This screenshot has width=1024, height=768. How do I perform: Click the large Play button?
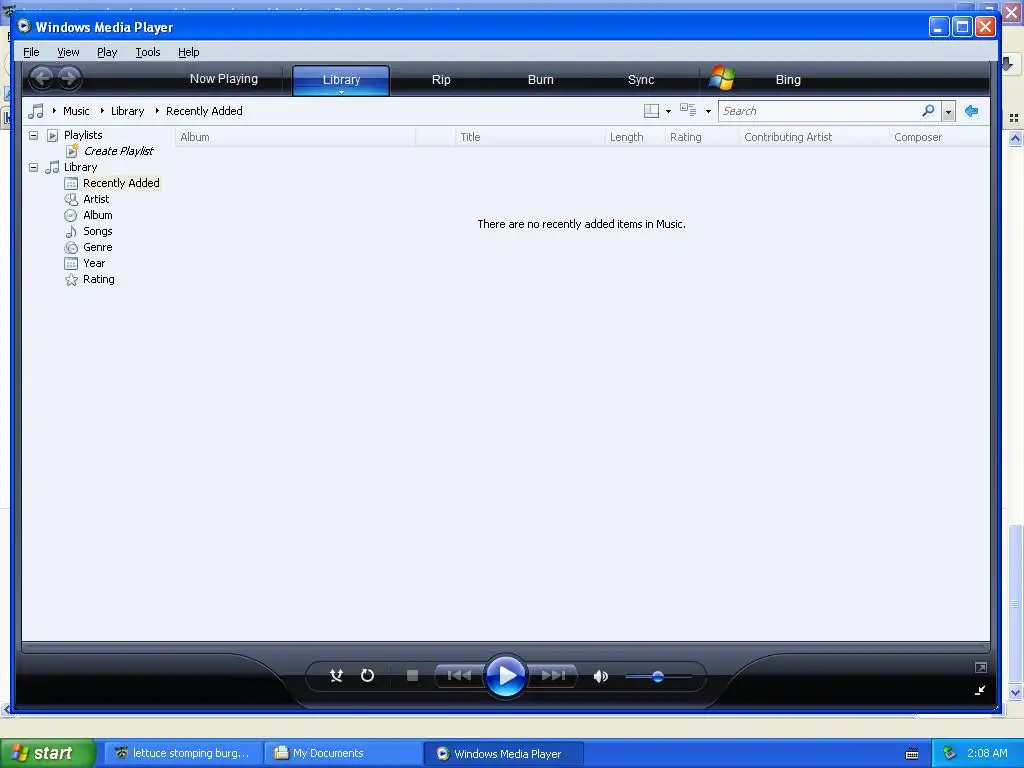coord(505,675)
